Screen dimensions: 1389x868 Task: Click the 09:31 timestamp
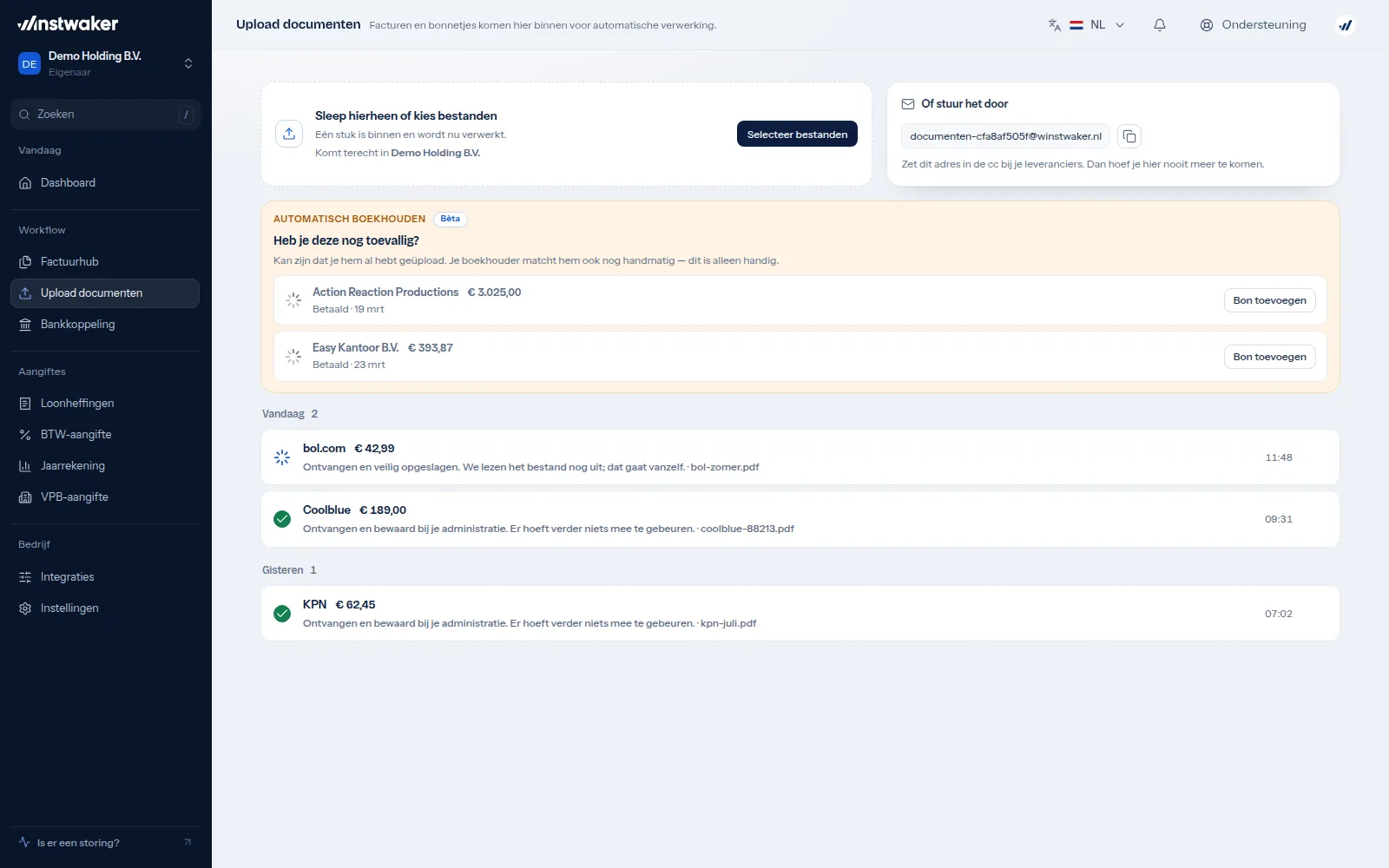tap(1278, 519)
